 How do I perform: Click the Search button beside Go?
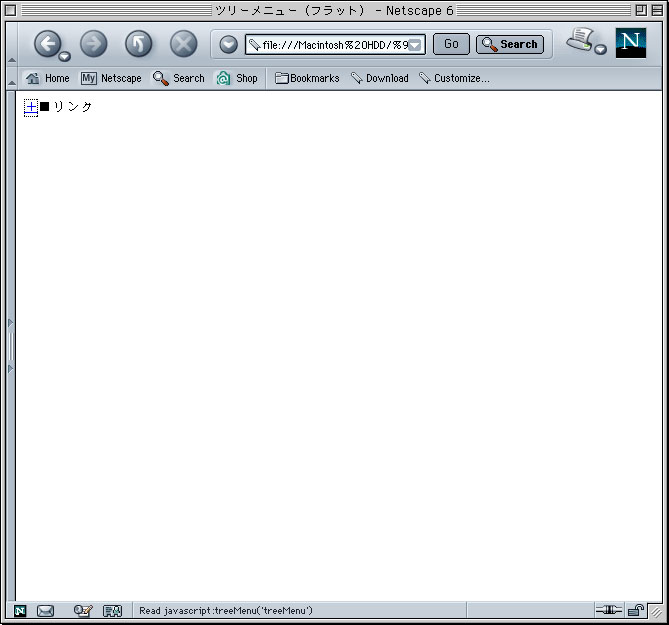point(510,44)
